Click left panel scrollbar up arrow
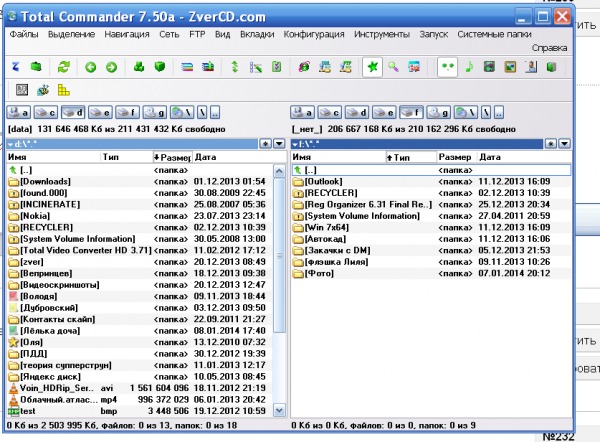600x442 pixels. click(280, 171)
